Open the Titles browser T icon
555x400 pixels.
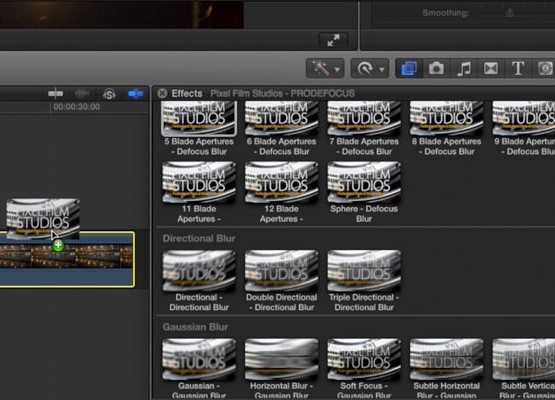(x=518, y=68)
